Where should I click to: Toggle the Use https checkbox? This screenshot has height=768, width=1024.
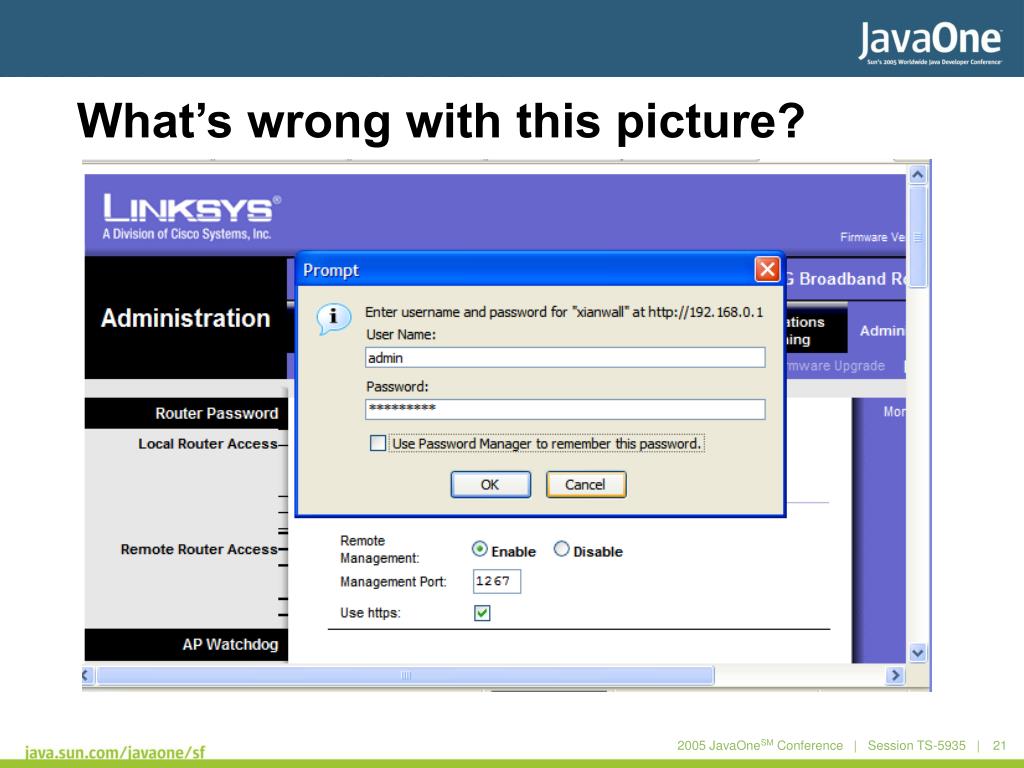(482, 613)
